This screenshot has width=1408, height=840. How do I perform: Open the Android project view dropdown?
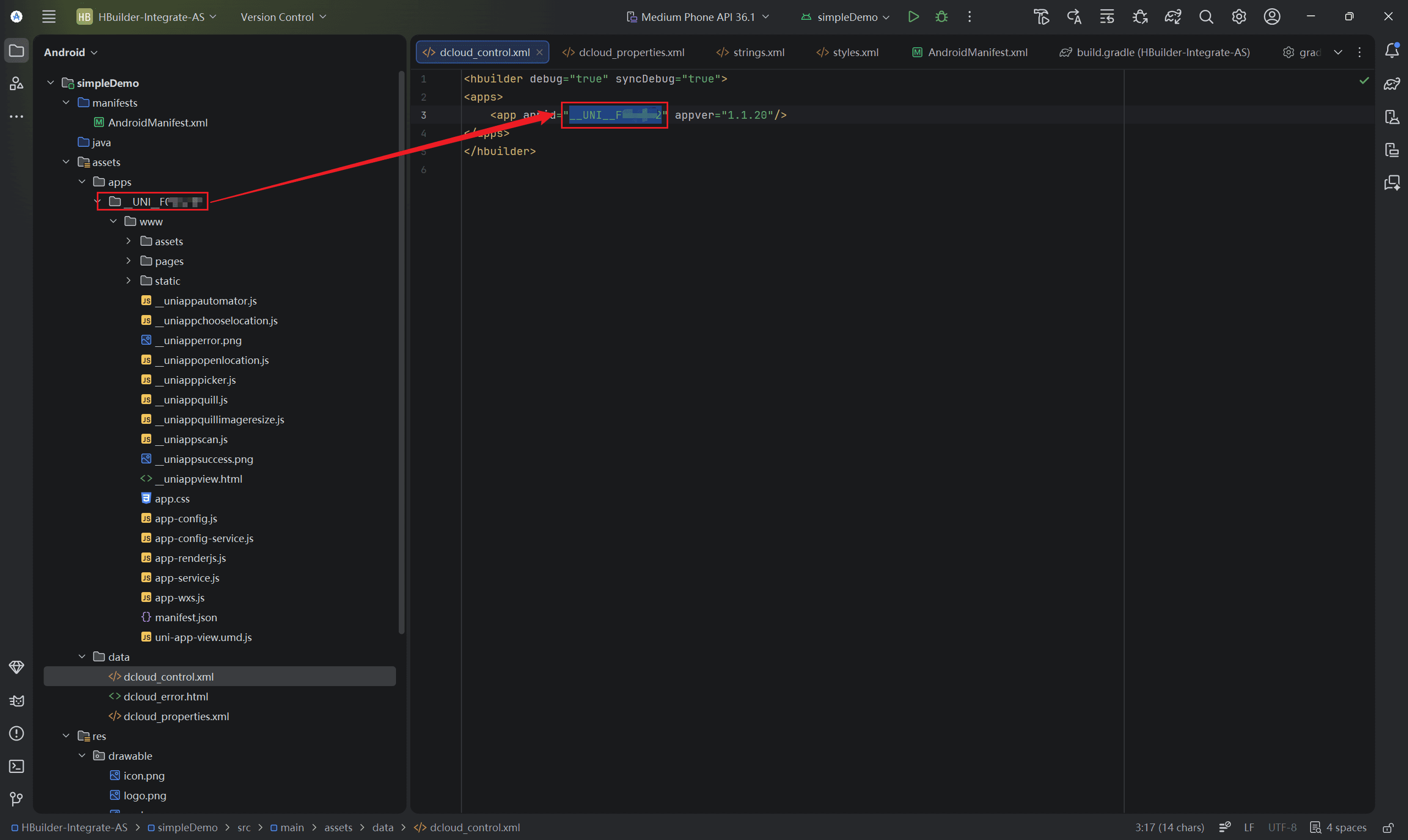pyautogui.click(x=71, y=52)
